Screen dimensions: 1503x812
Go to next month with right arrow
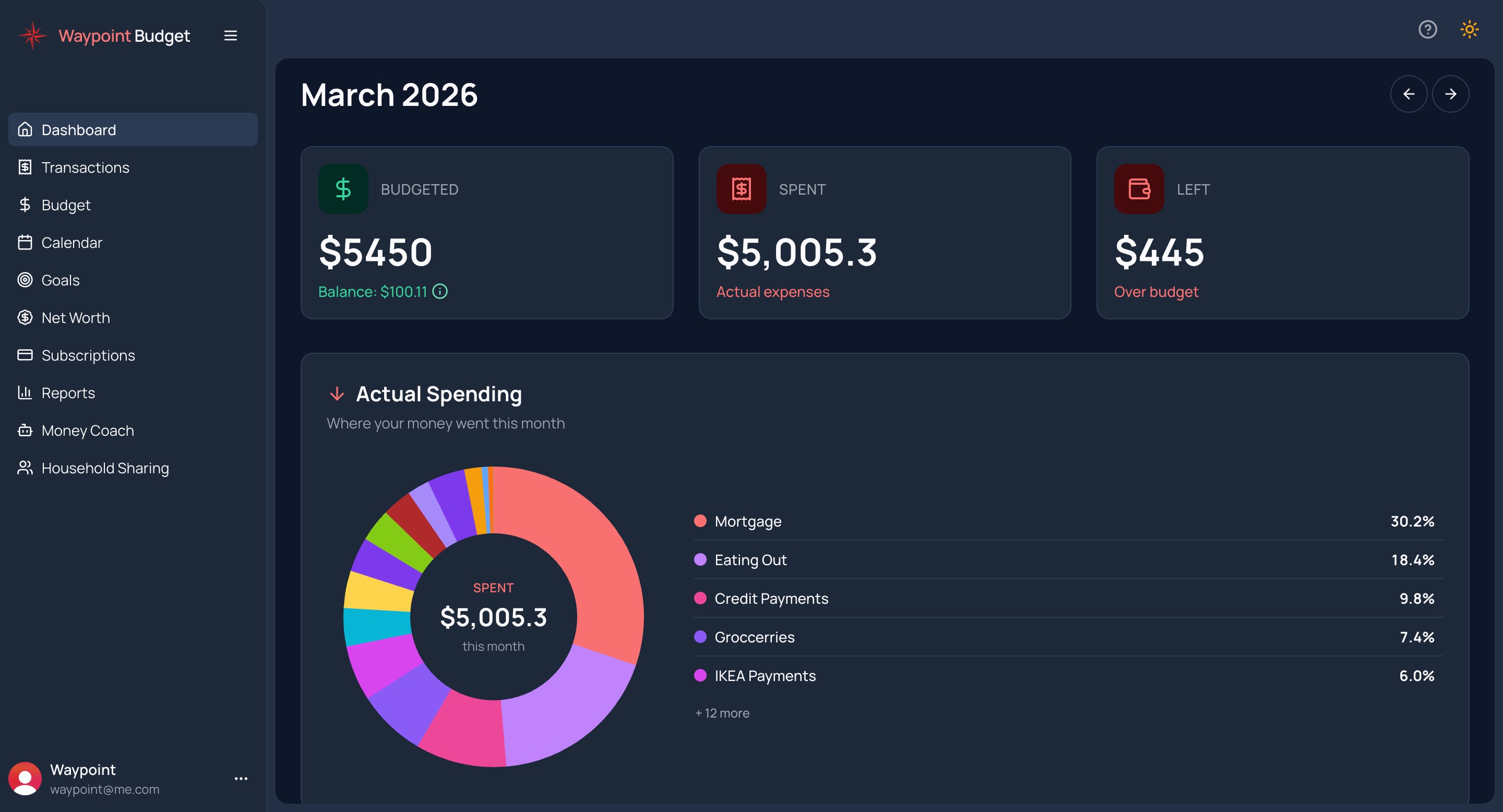pos(1450,94)
